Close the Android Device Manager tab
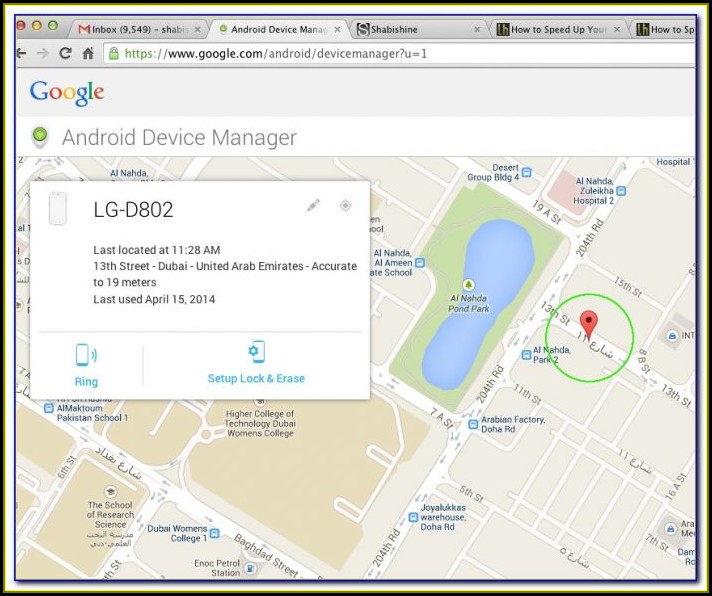Image resolution: width=712 pixels, height=596 pixels. 336,29
